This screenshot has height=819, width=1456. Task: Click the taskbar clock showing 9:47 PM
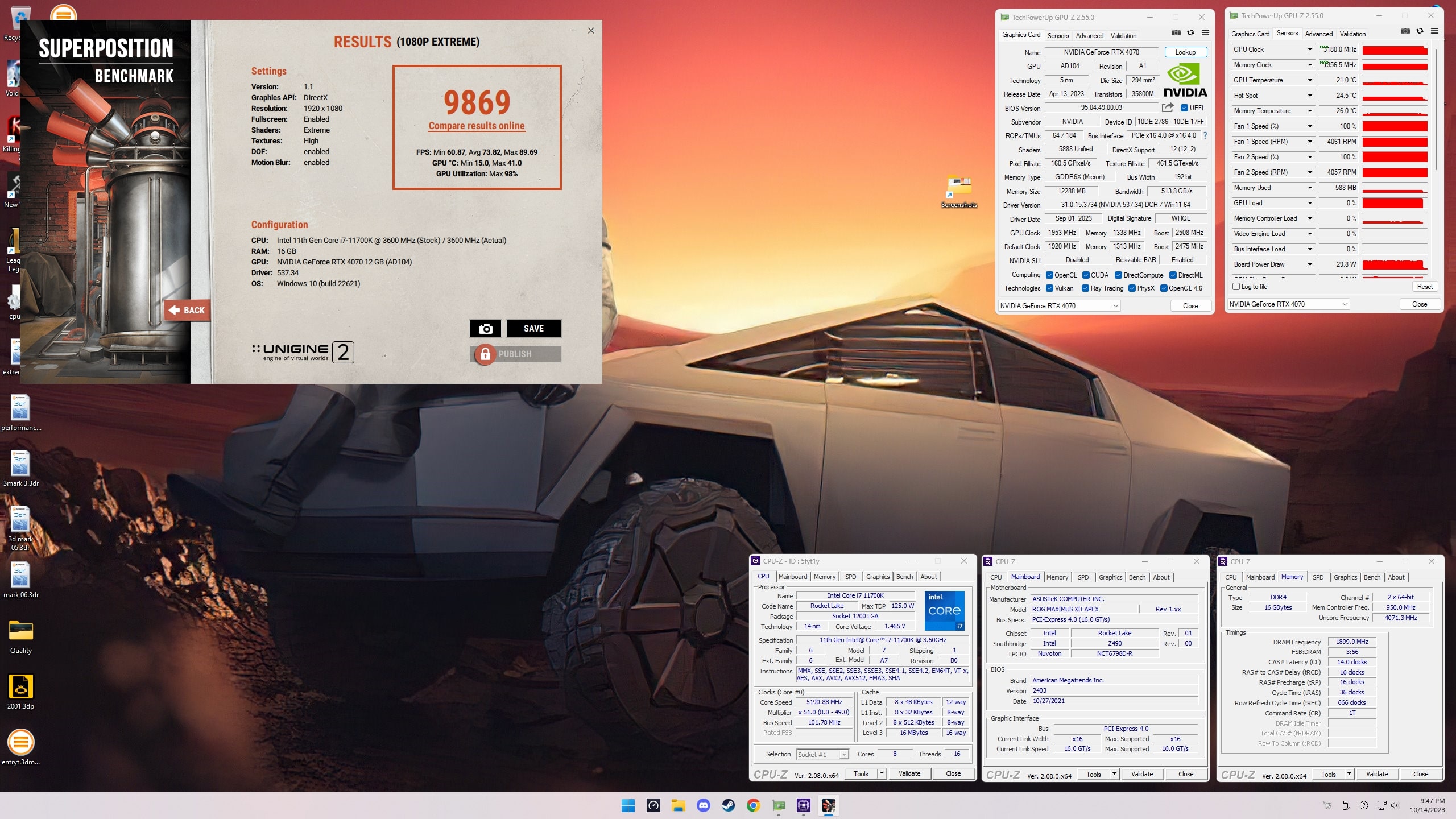pyautogui.click(x=1427, y=805)
